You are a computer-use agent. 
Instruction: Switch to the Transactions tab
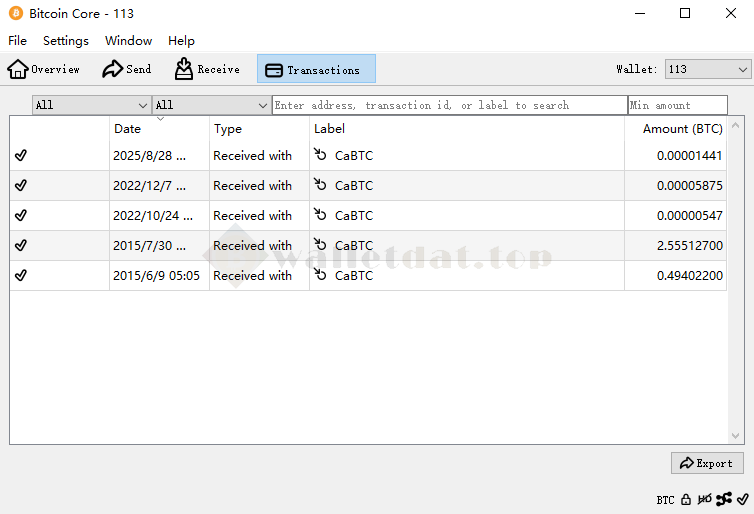316,69
